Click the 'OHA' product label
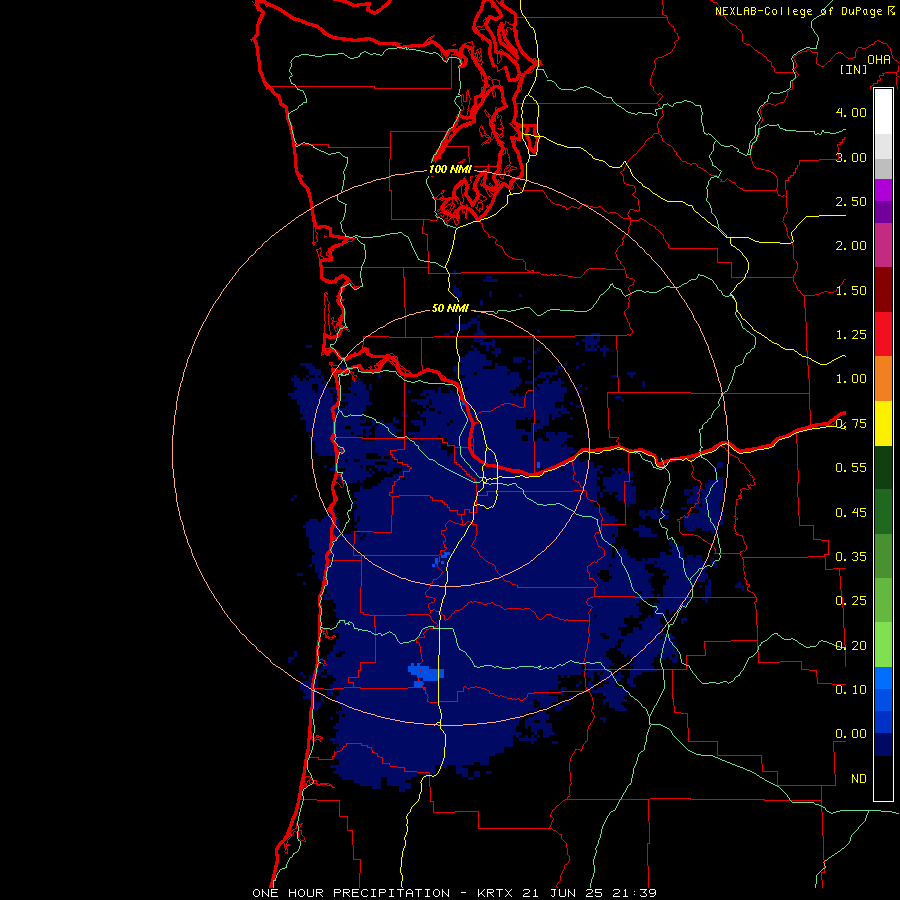The image size is (900, 900). point(879,60)
